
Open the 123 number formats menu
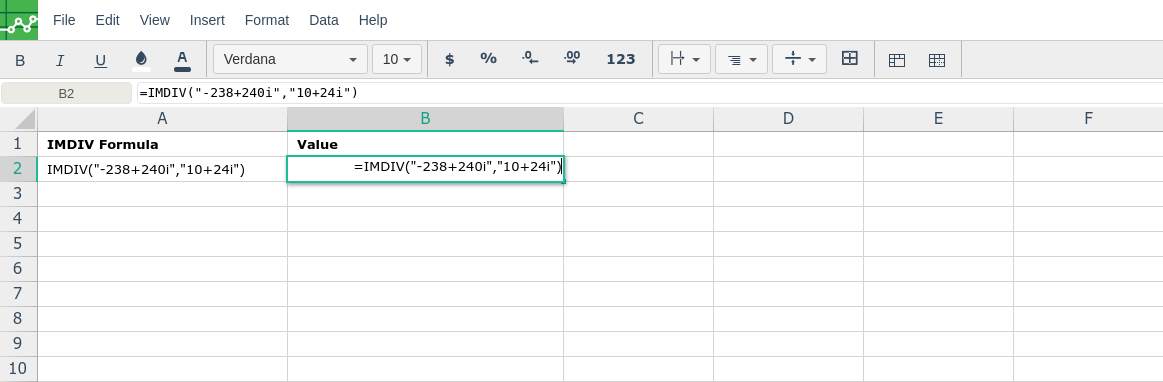(x=621, y=59)
